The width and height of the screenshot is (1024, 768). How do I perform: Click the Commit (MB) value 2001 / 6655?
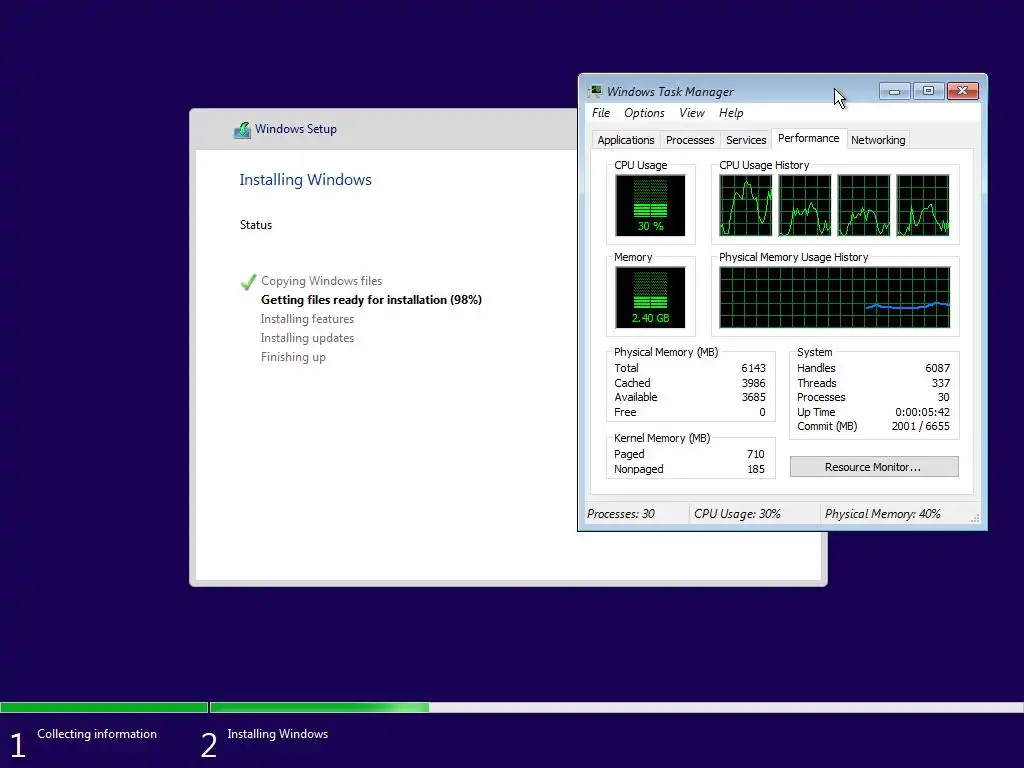coord(920,426)
